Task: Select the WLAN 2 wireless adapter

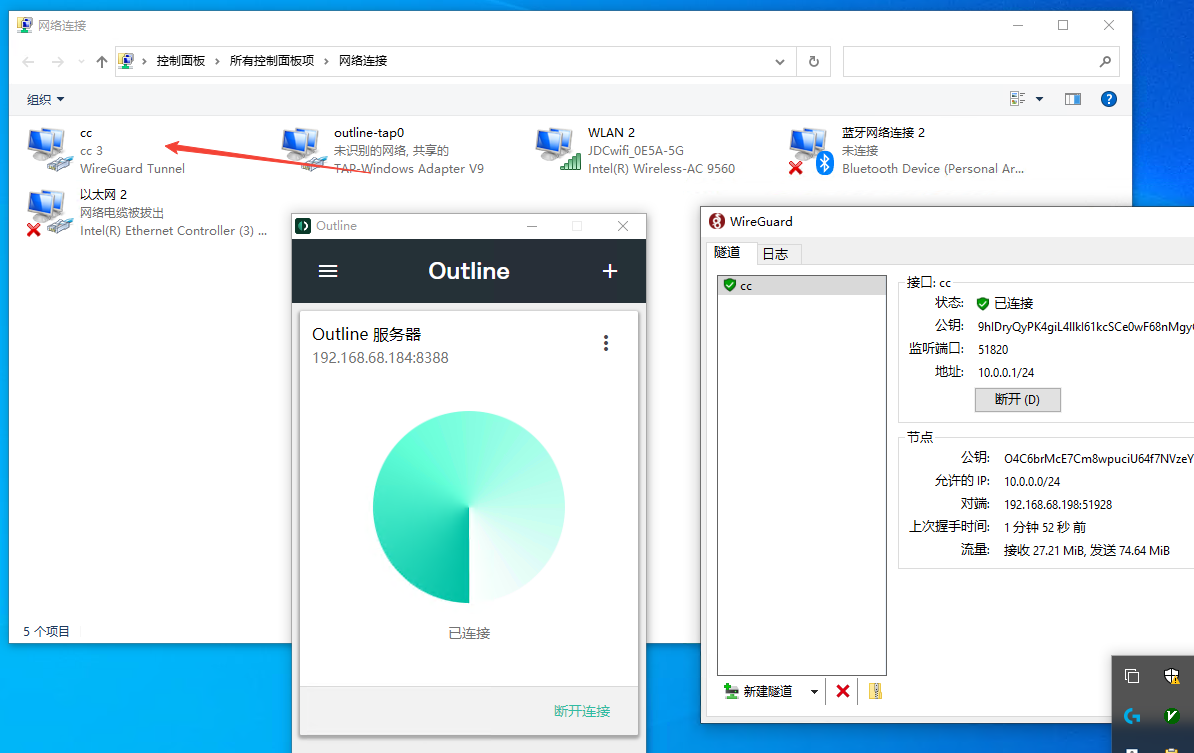Action: [x=636, y=151]
